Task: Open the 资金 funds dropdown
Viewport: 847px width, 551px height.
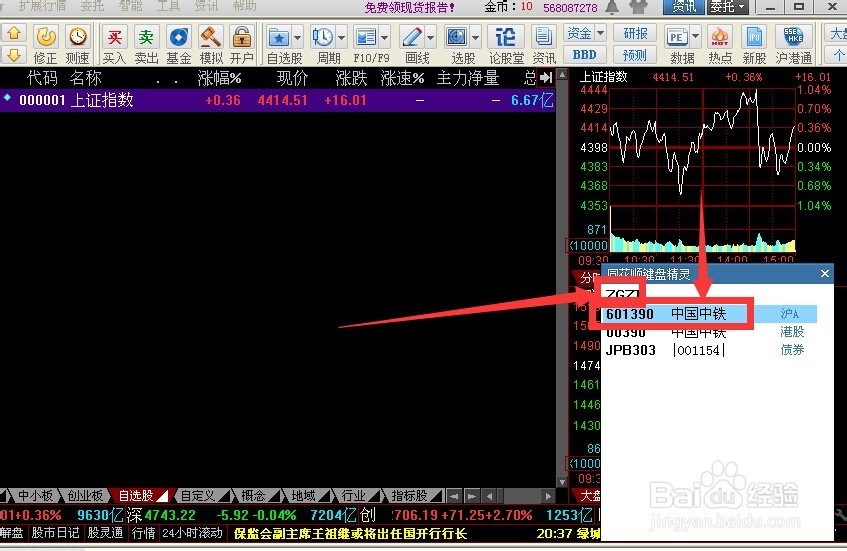Action: pos(585,33)
